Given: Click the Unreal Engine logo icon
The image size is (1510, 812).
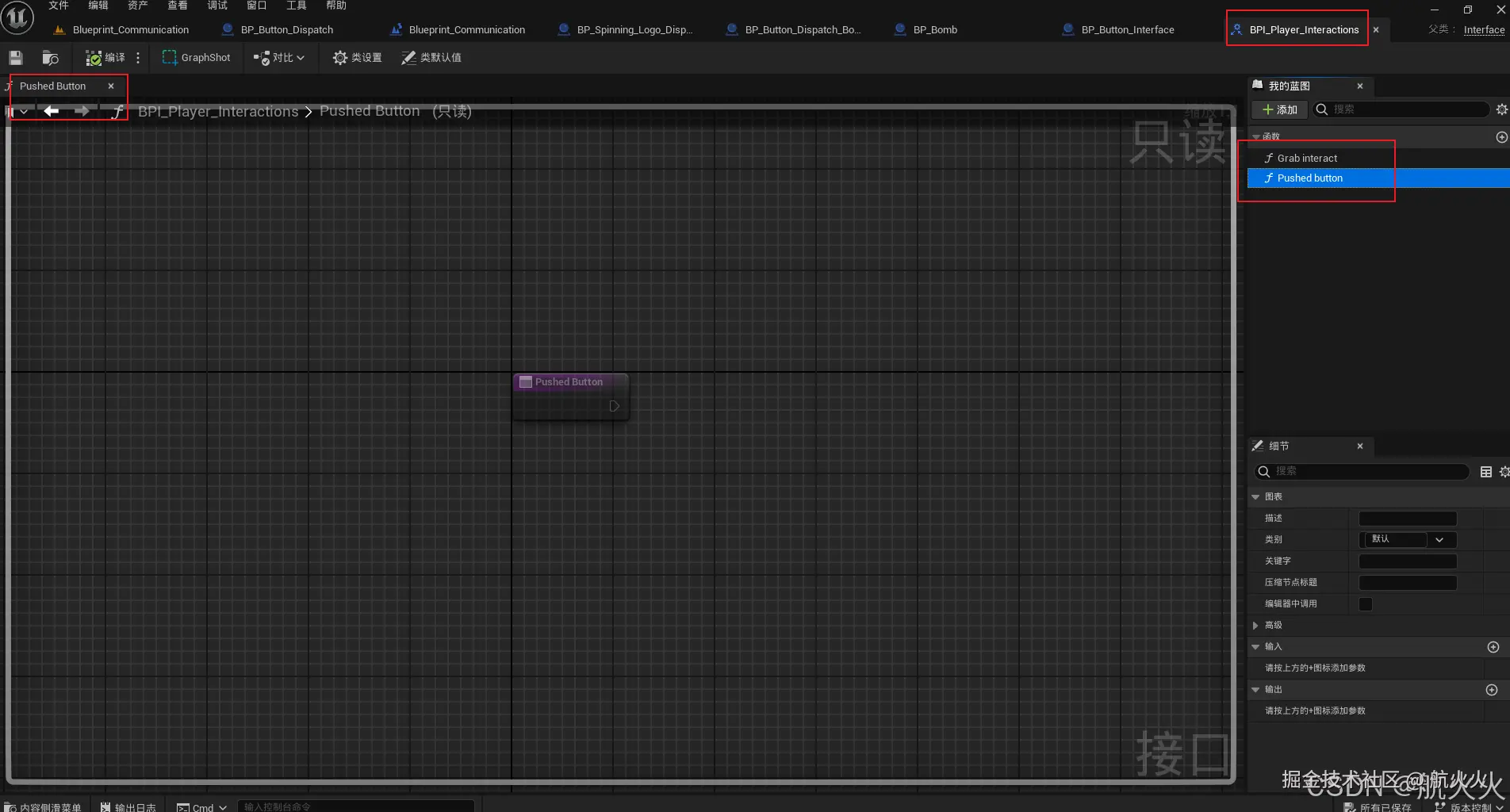Looking at the screenshot, I should [17, 17].
